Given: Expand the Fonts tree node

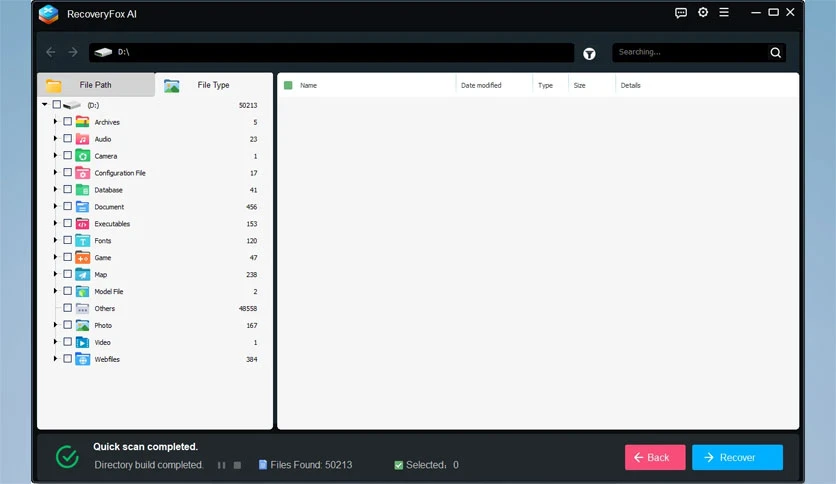Looking at the screenshot, I should (x=55, y=240).
